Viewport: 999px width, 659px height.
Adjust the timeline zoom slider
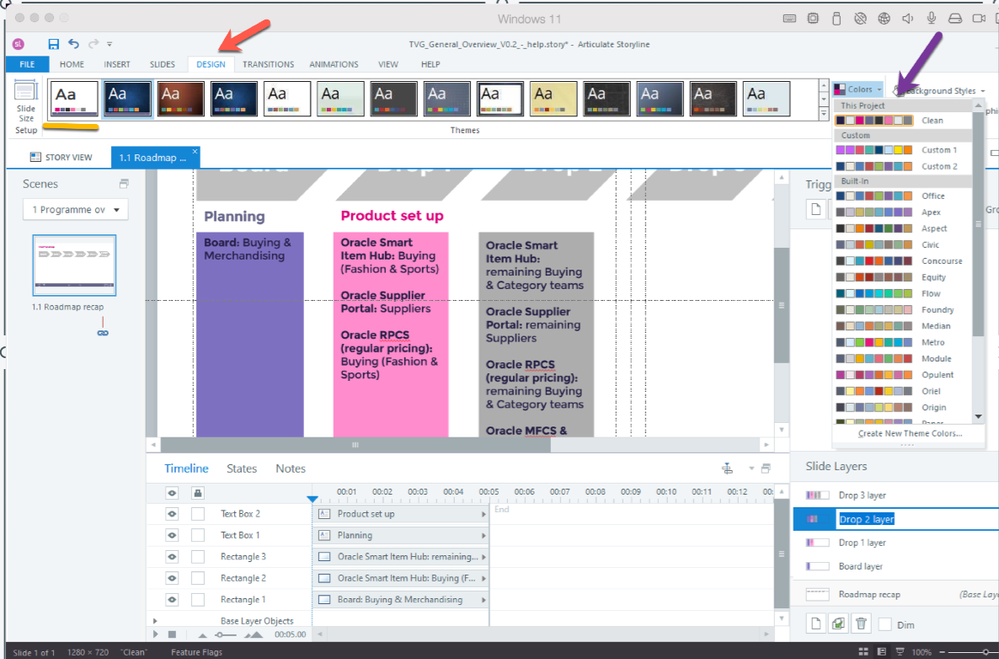pyautogui.click(x=228, y=635)
